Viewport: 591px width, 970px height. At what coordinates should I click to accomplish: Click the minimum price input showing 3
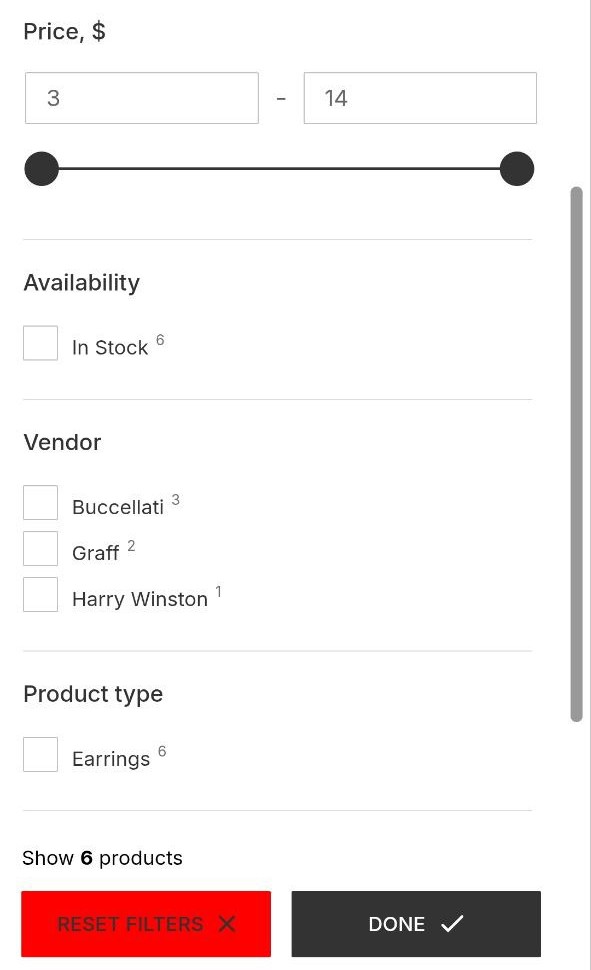point(141,98)
